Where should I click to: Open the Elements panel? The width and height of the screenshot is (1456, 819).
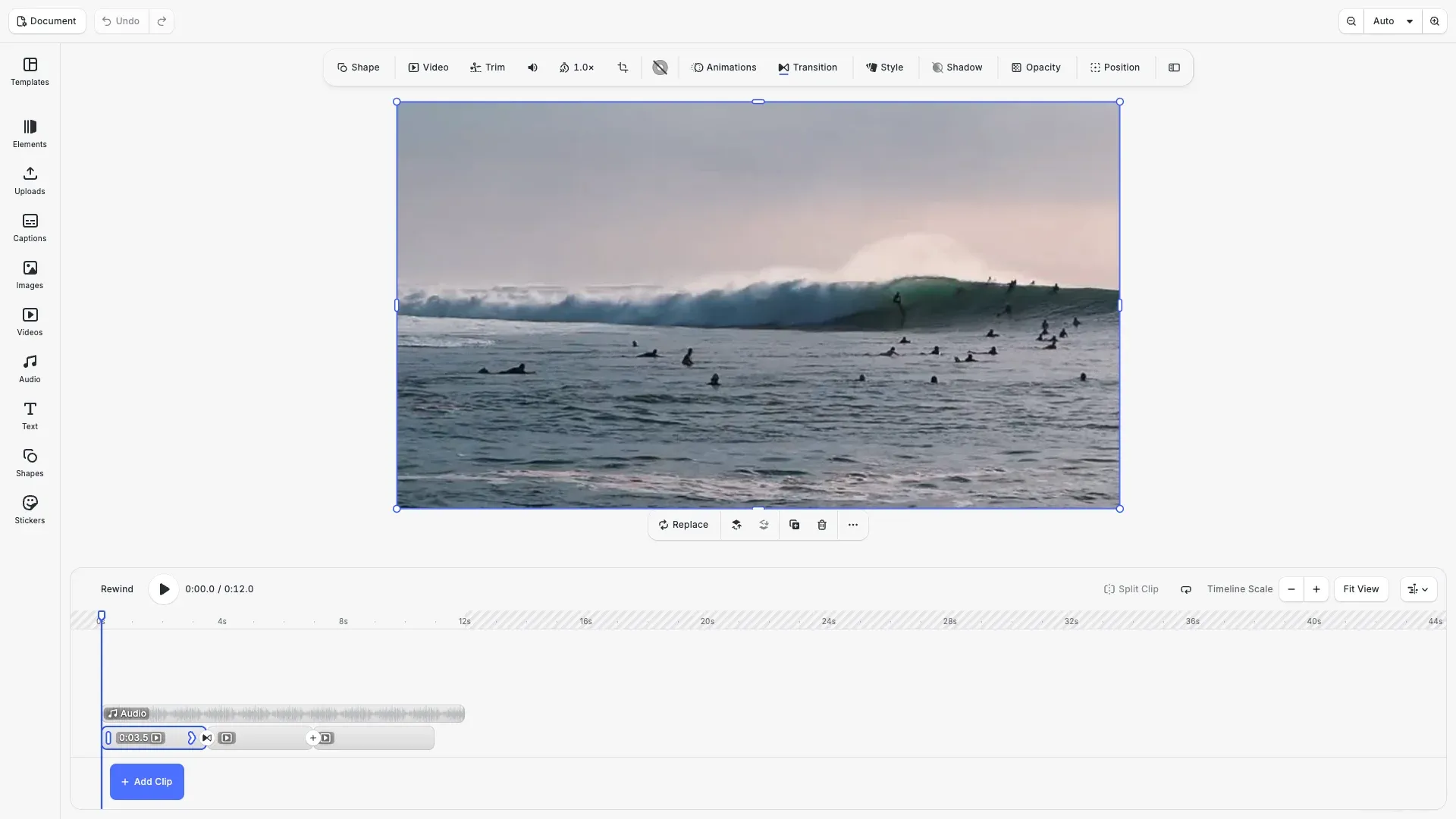(x=30, y=134)
